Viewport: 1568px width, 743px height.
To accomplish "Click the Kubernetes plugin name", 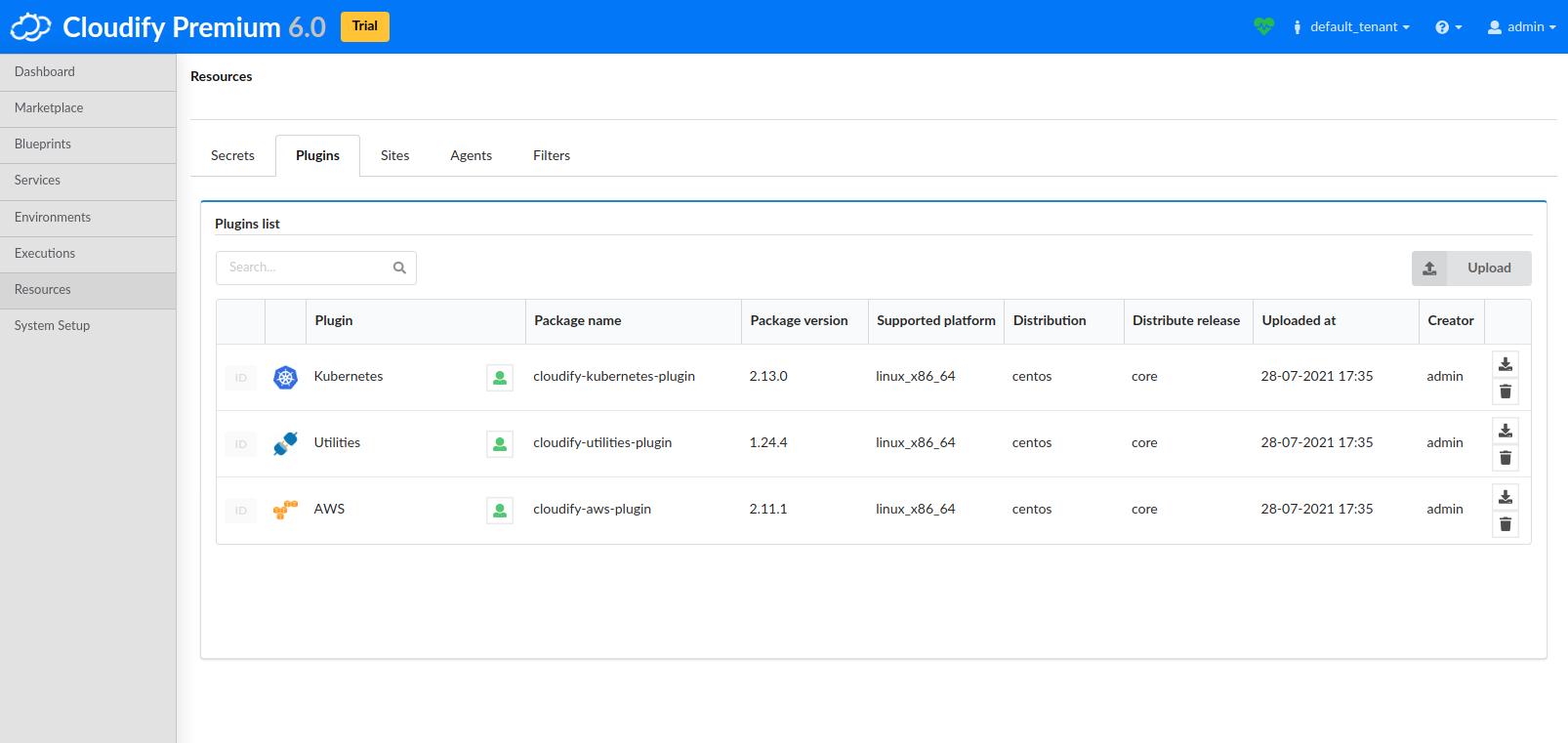I will point(349,377).
